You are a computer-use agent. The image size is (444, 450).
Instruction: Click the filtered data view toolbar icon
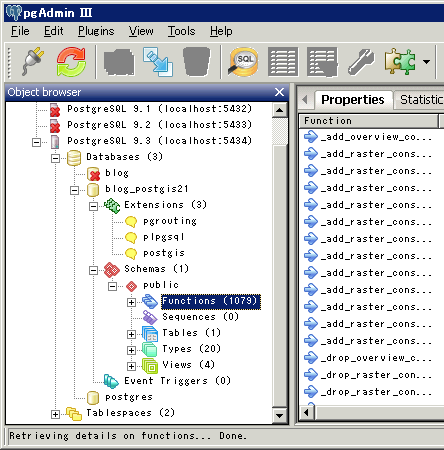(322, 62)
